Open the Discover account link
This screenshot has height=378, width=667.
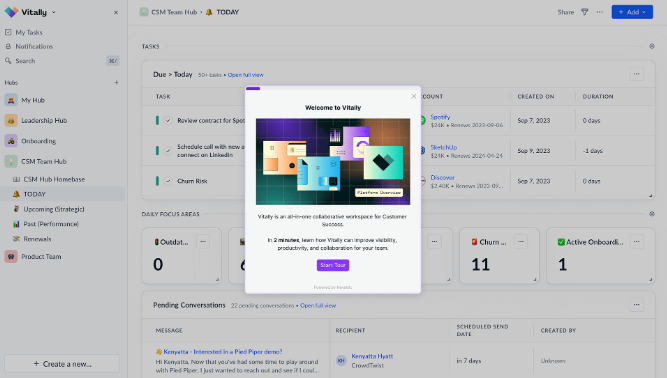pos(442,177)
